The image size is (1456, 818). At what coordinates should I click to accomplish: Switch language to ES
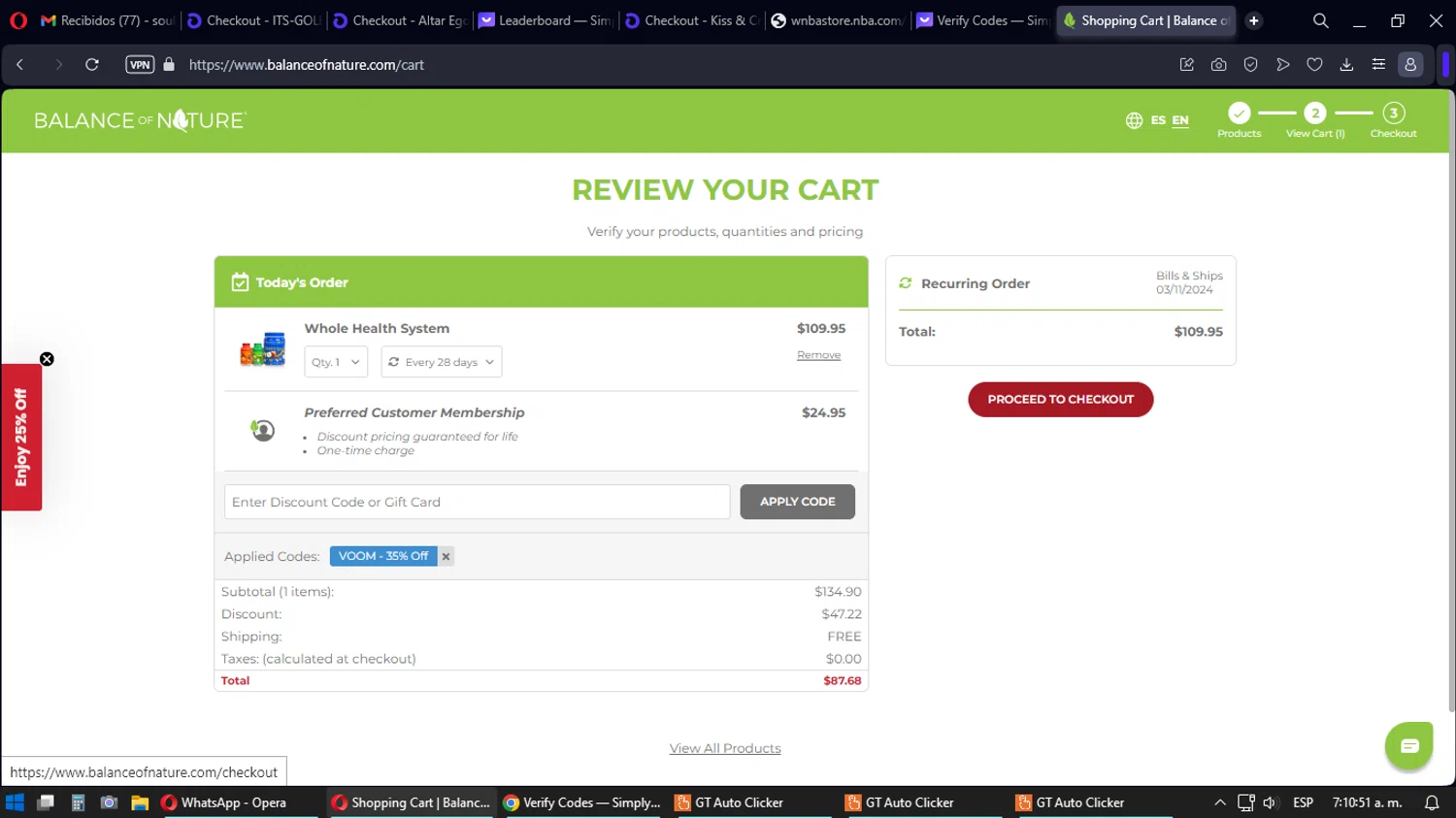[1158, 120]
